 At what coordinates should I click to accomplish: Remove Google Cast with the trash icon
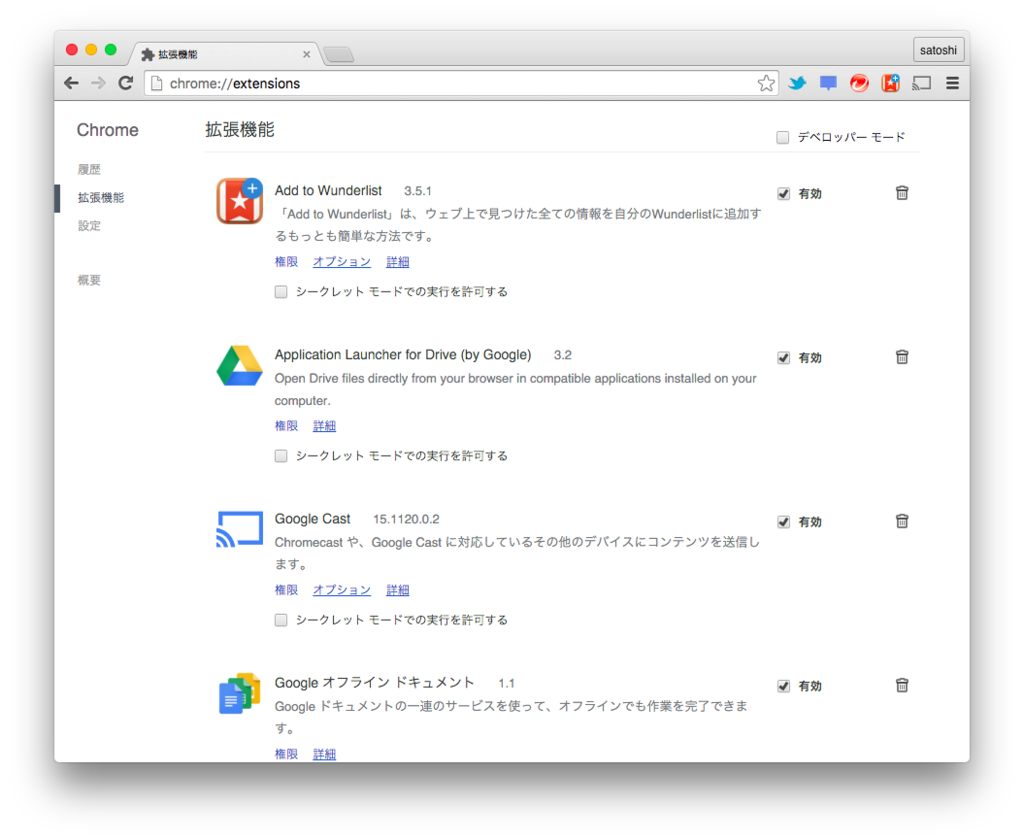[902, 521]
